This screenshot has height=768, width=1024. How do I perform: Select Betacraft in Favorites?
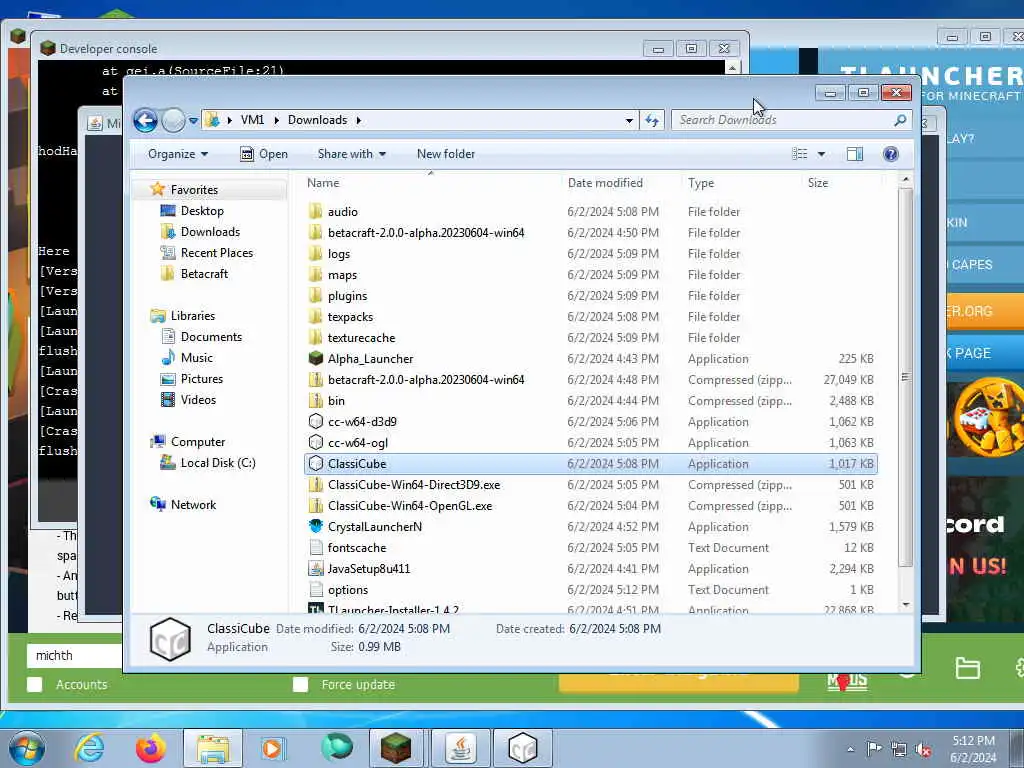[204, 274]
